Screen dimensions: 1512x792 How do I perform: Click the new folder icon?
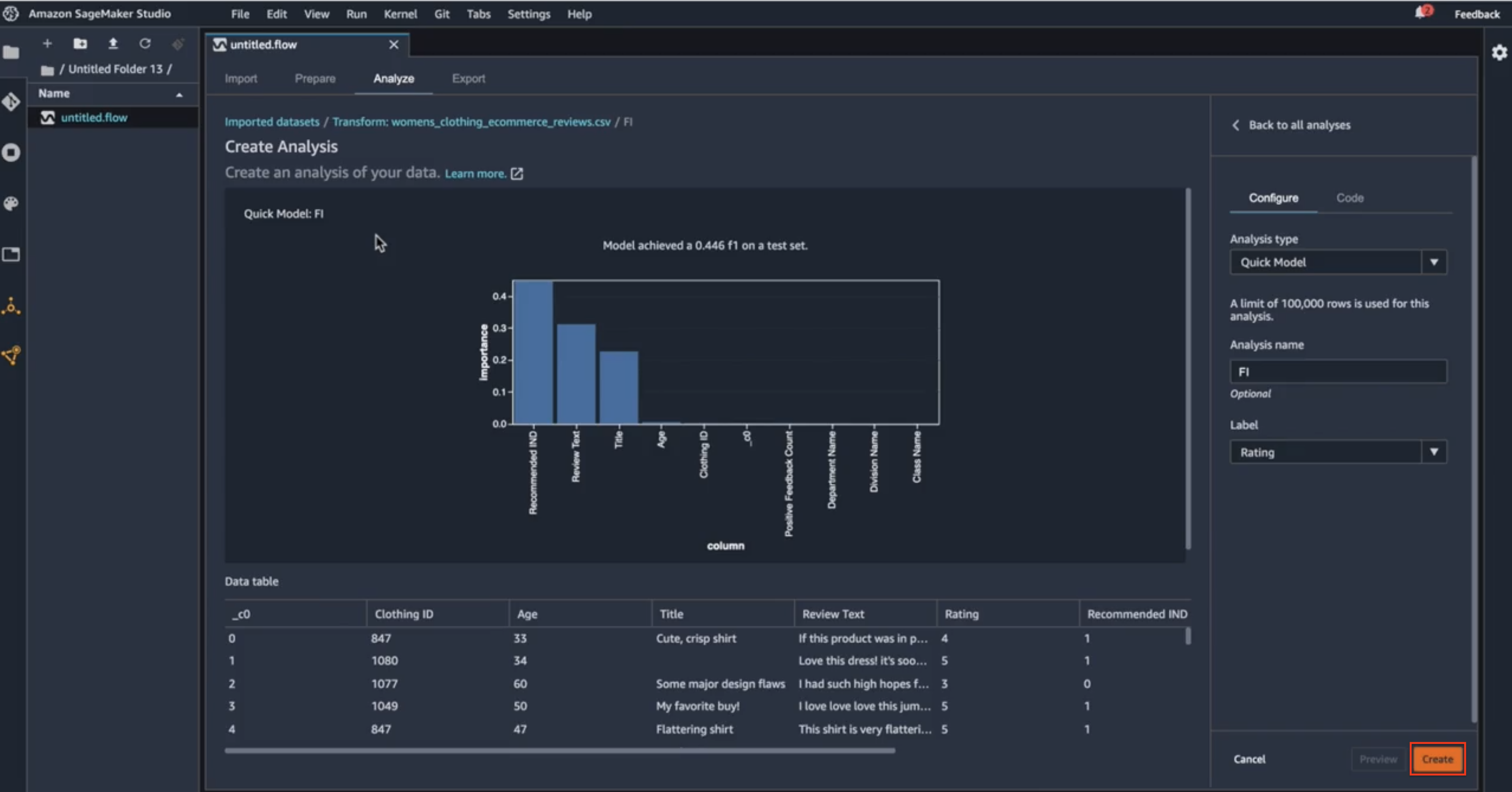80,43
